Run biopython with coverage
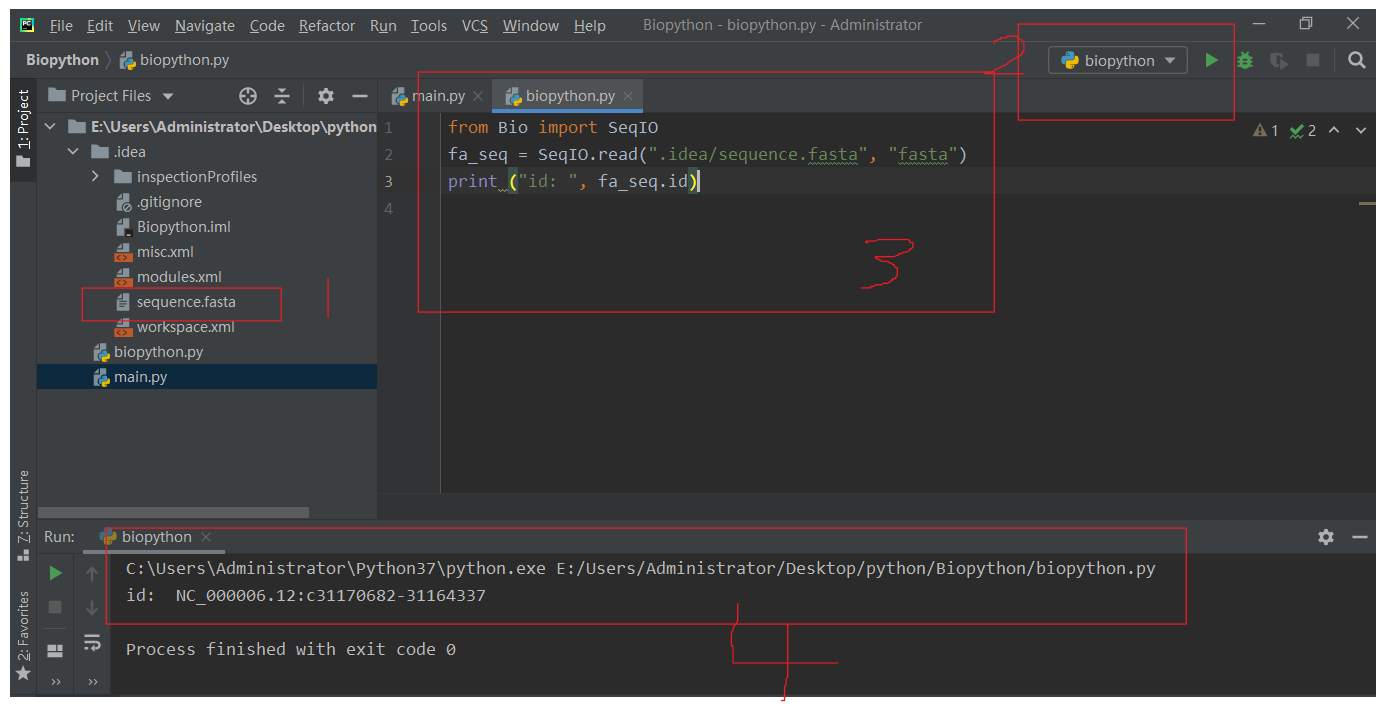This screenshot has width=1378, height=706. click(1278, 60)
